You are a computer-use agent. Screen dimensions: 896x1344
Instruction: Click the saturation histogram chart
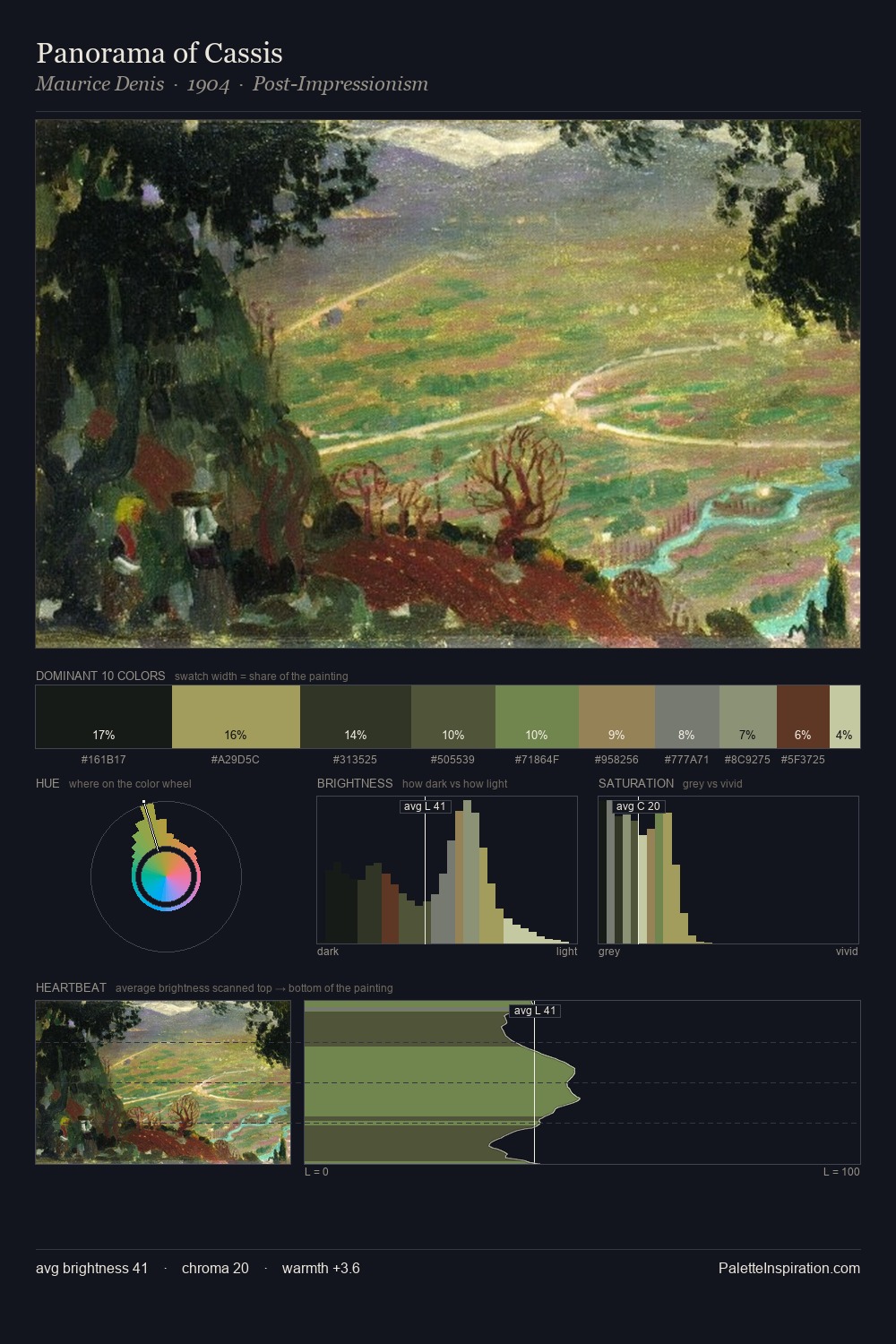[728, 870]
